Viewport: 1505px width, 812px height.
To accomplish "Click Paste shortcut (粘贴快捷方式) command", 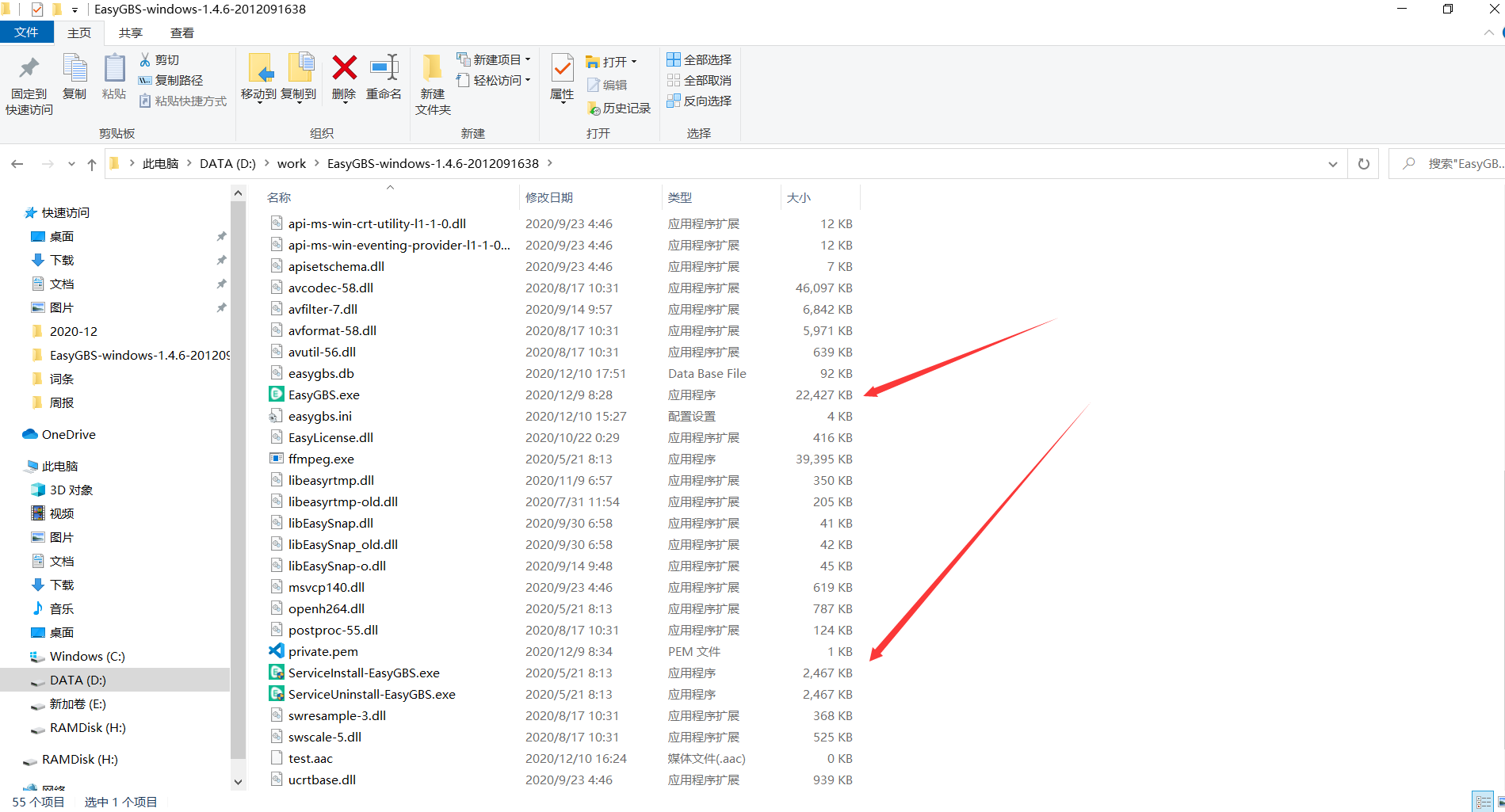I will coord(183,101).
